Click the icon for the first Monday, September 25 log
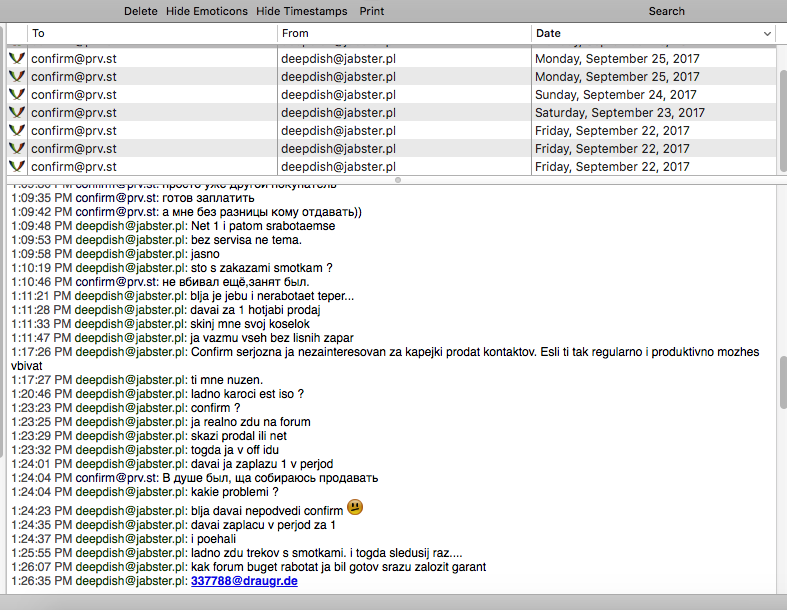The height and width of the screenshot is (610, 787). (x=17, y=58)
